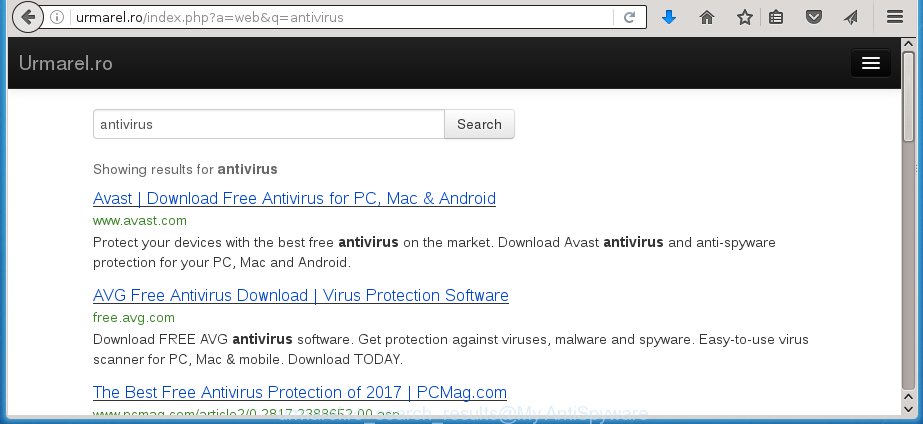Bookmark this page with the star icon
The image size is (923, 424).
pos(745,17)
